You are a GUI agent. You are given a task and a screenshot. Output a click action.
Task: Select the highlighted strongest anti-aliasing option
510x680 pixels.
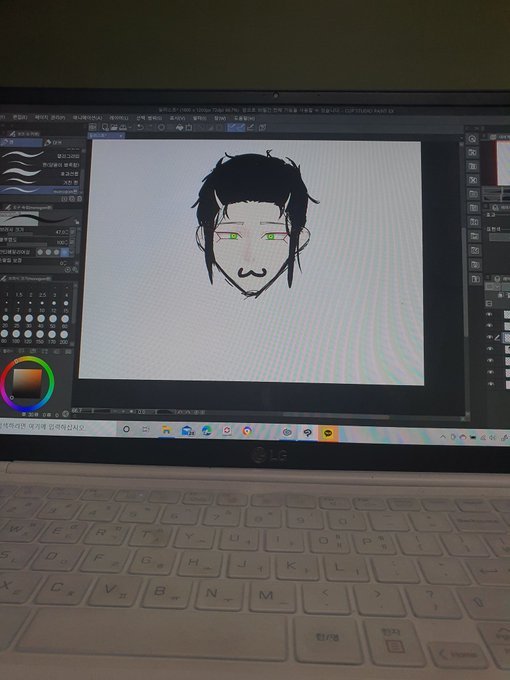(x=65, y=252)
